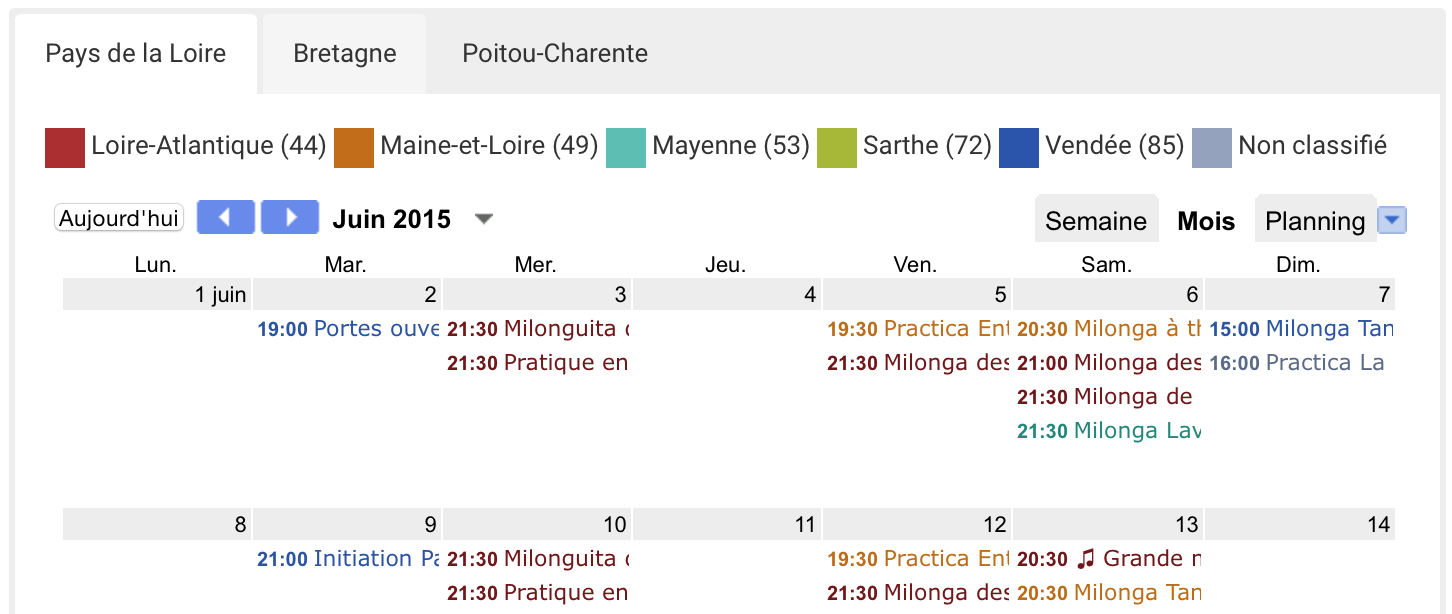Toggle Mayenne teal swatch filter
This screenshot has height=614, width=1452.
tap(626, 147)
